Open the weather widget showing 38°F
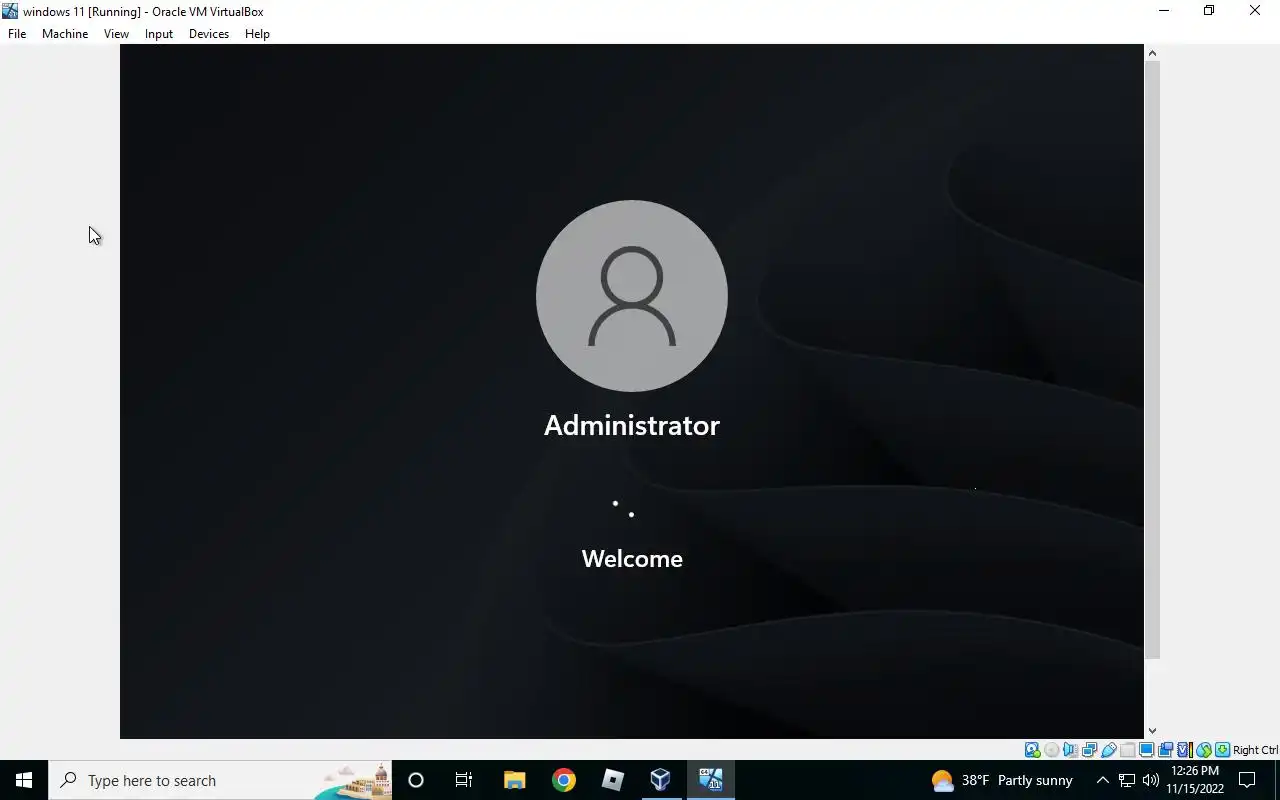1280x800 pixels. 1002,780
